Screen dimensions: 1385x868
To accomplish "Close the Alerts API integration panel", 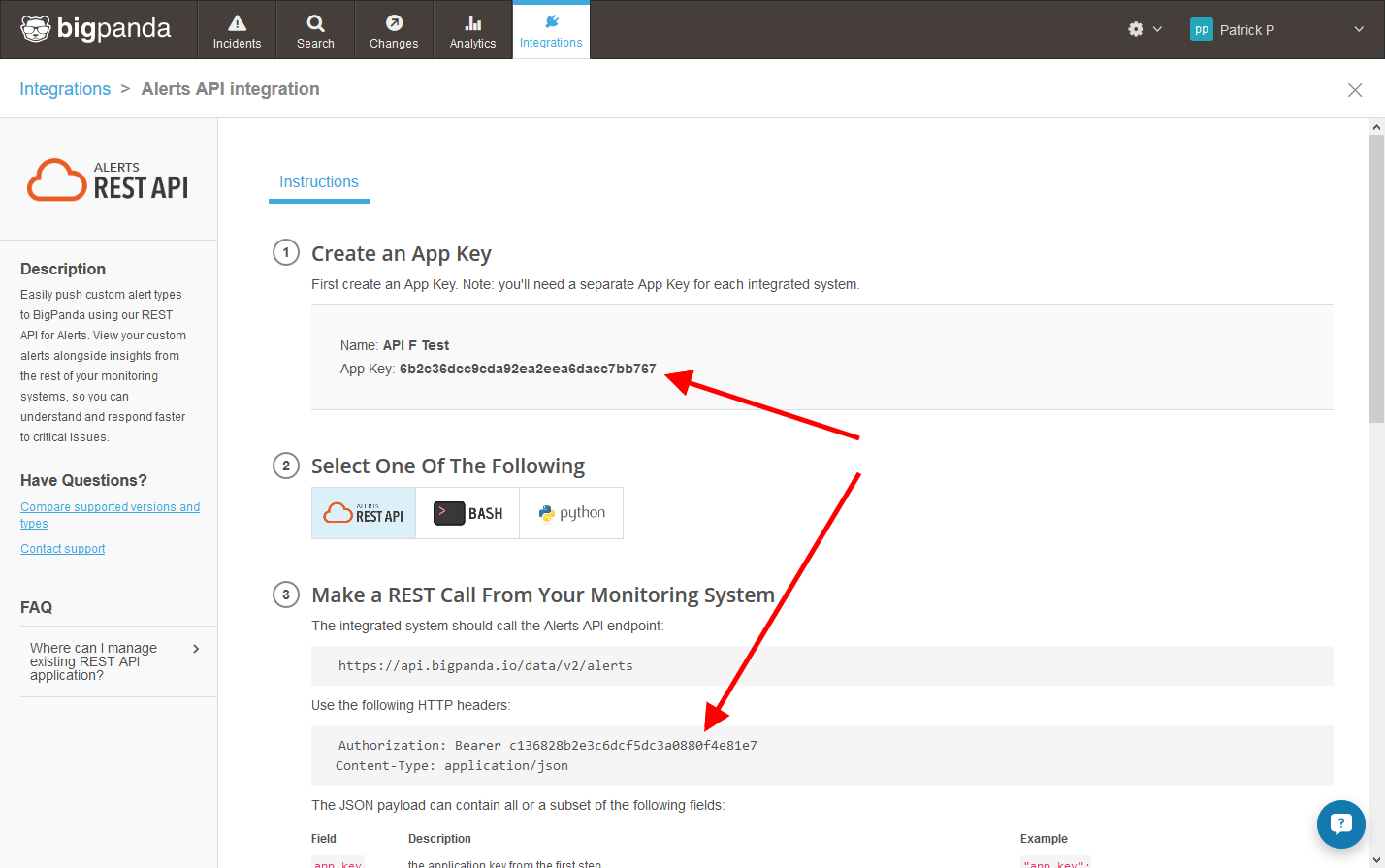I will pos(1355,90).
